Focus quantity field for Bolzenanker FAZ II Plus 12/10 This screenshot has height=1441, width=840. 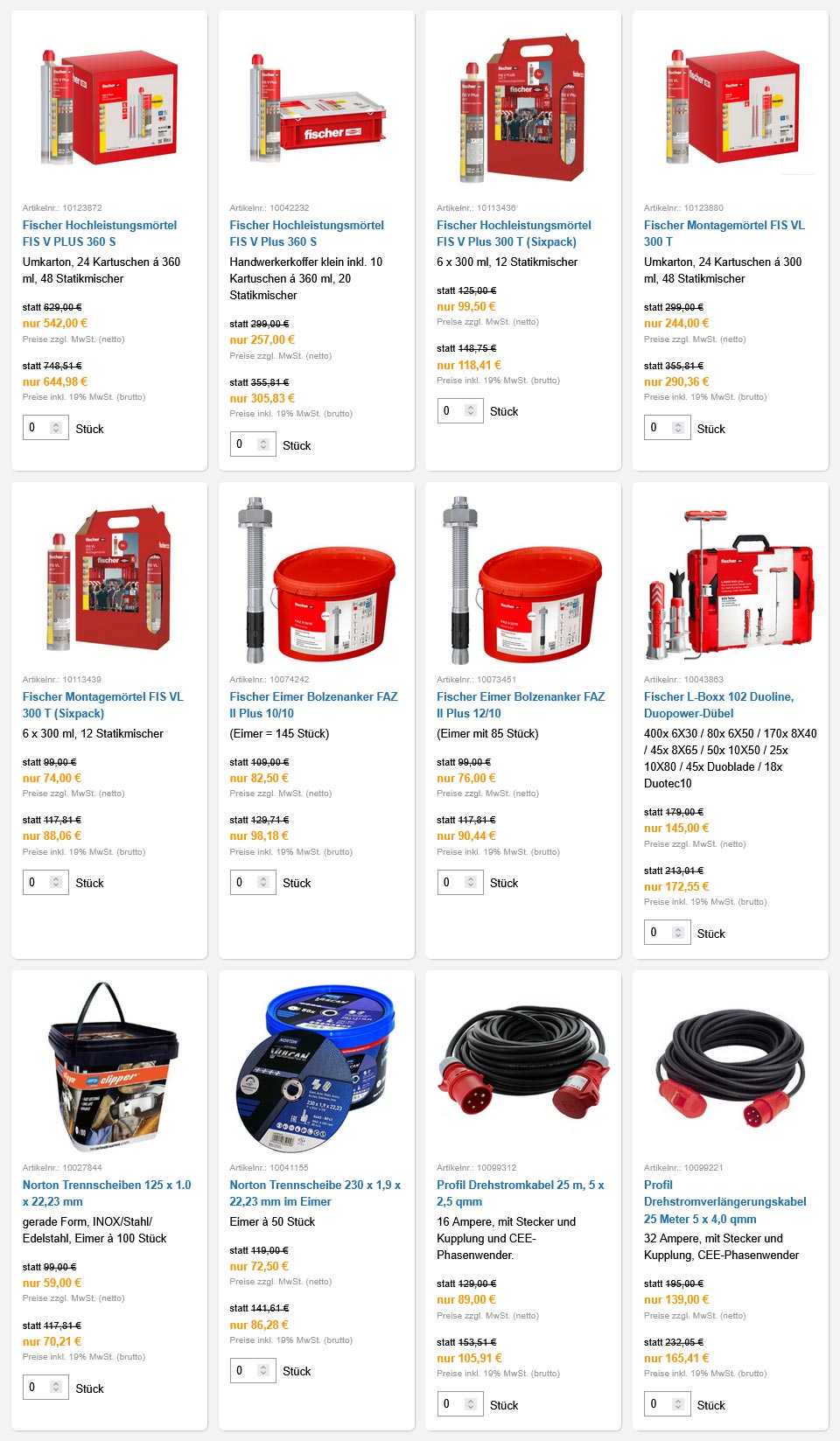(460, 882)
